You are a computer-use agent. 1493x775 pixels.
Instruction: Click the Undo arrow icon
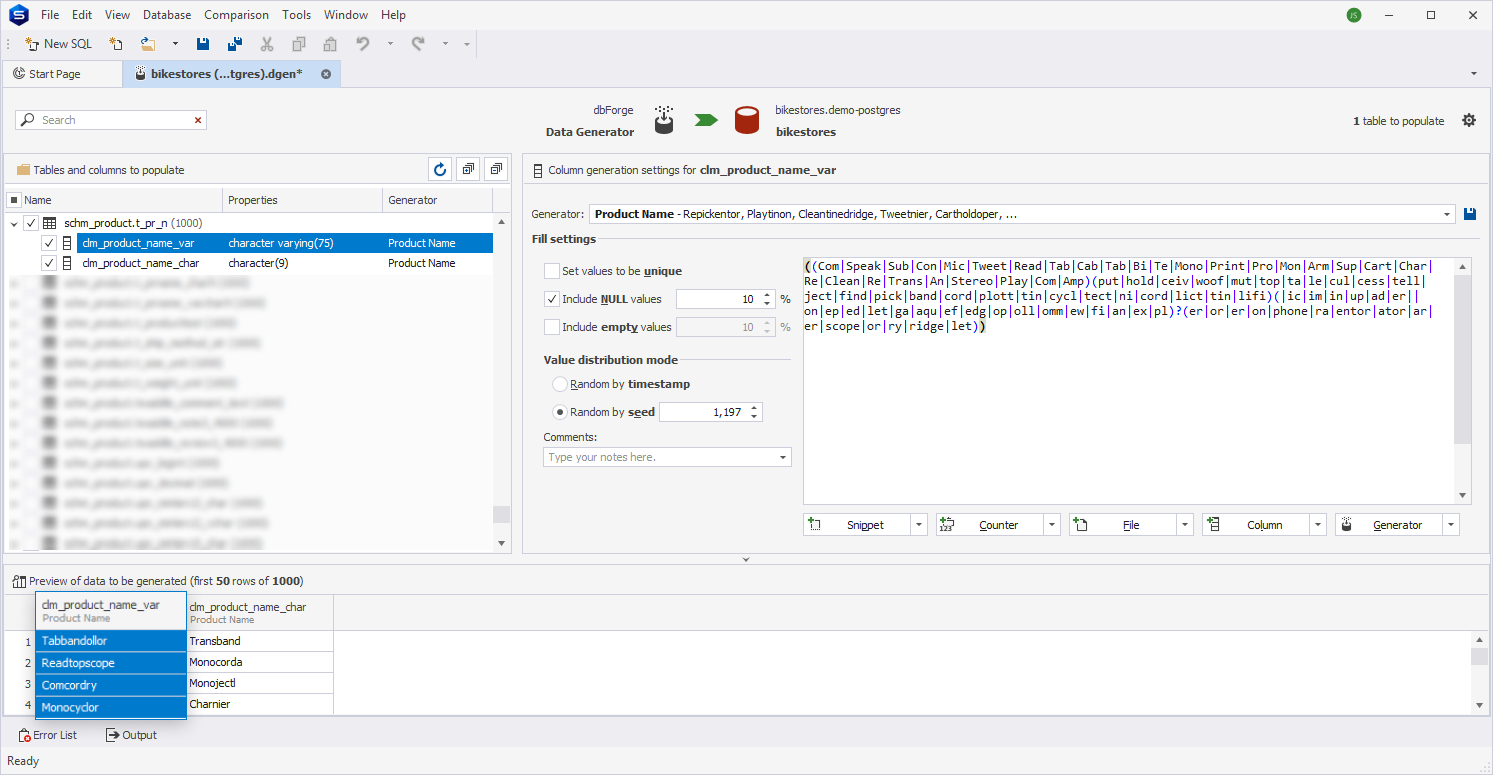(x=363, y=44)
